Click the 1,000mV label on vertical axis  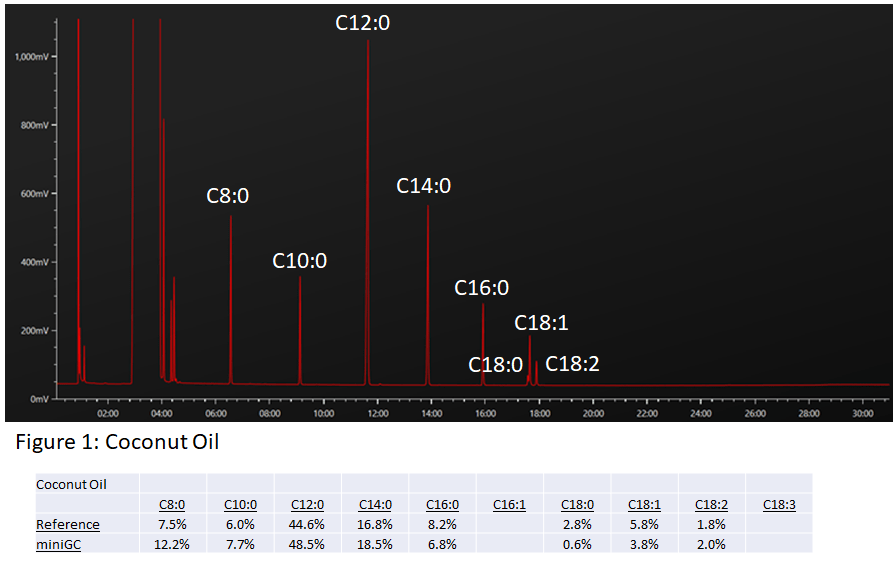point(30,57)
